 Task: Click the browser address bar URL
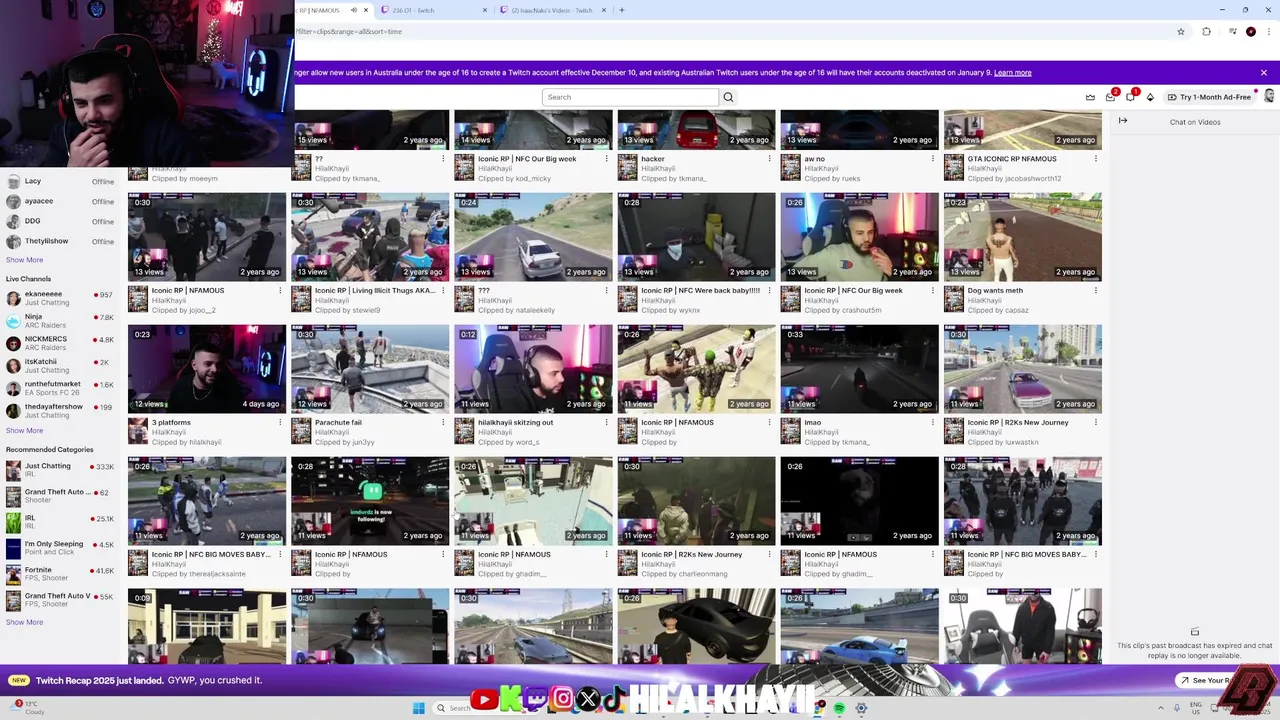348,31
